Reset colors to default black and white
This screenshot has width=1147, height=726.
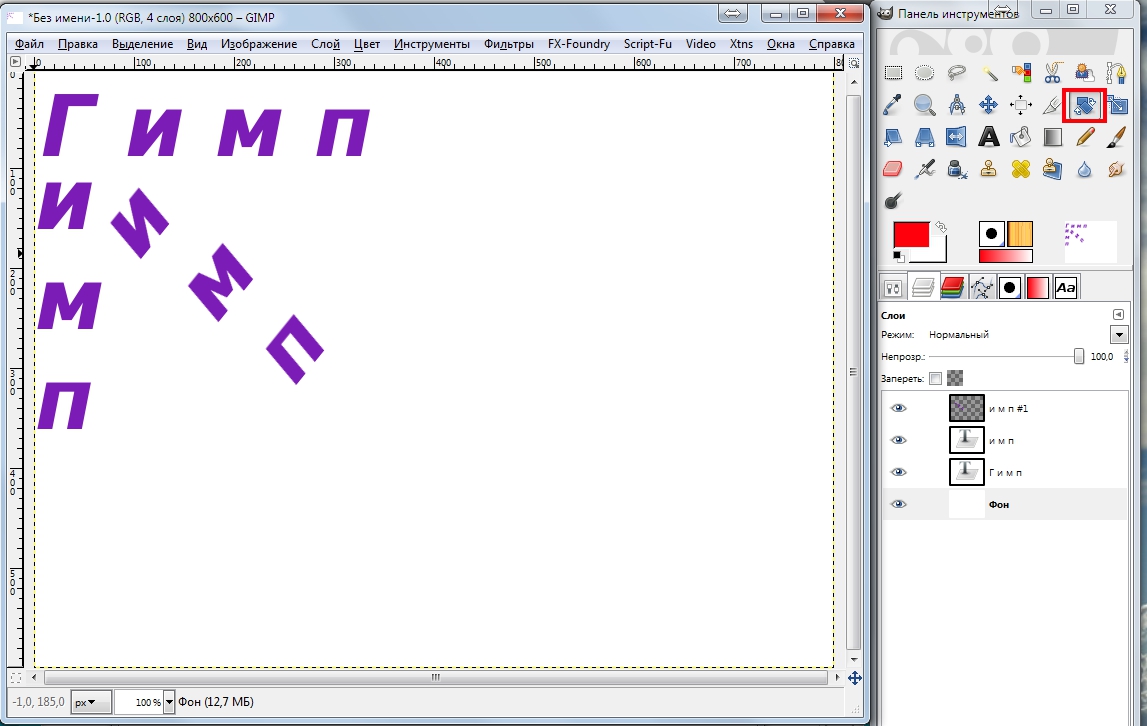(x=898, y=257)
